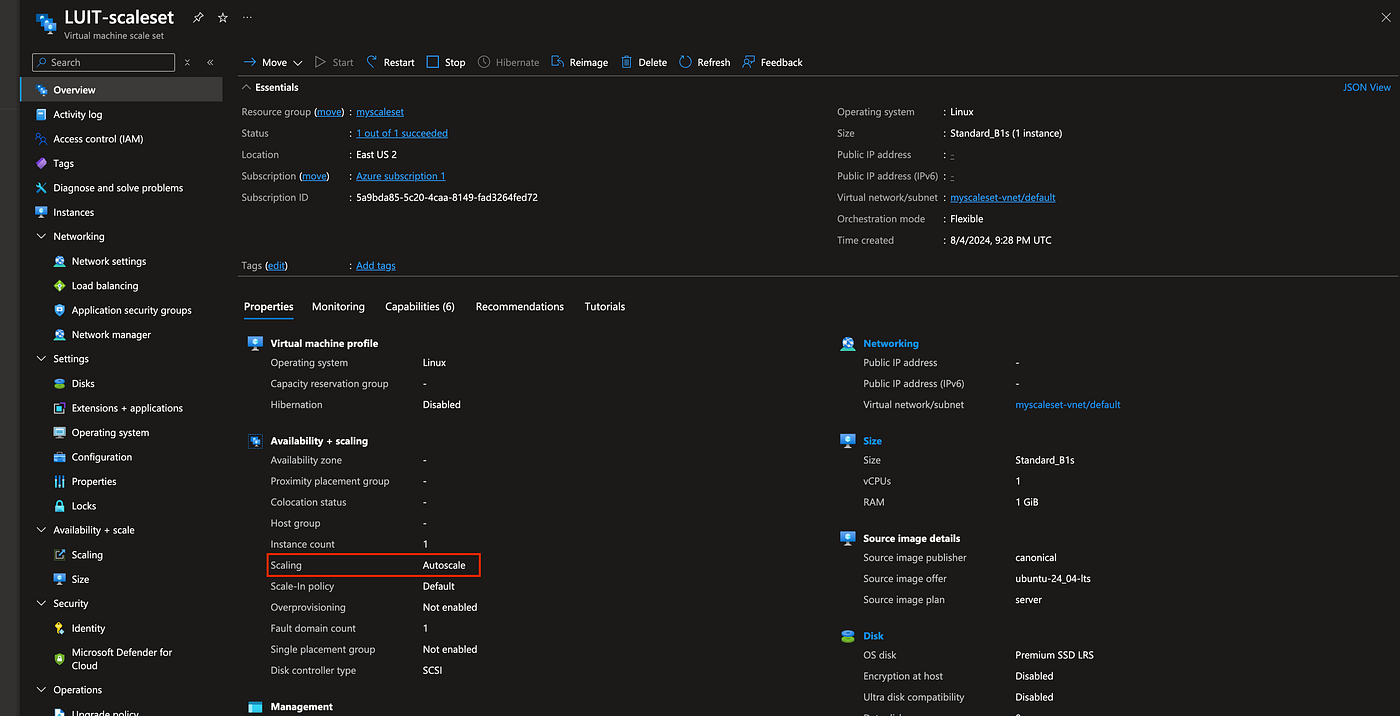The image size is (1400, 716).
Task: Open Load balancing
Action: click(x=105, y=286)
